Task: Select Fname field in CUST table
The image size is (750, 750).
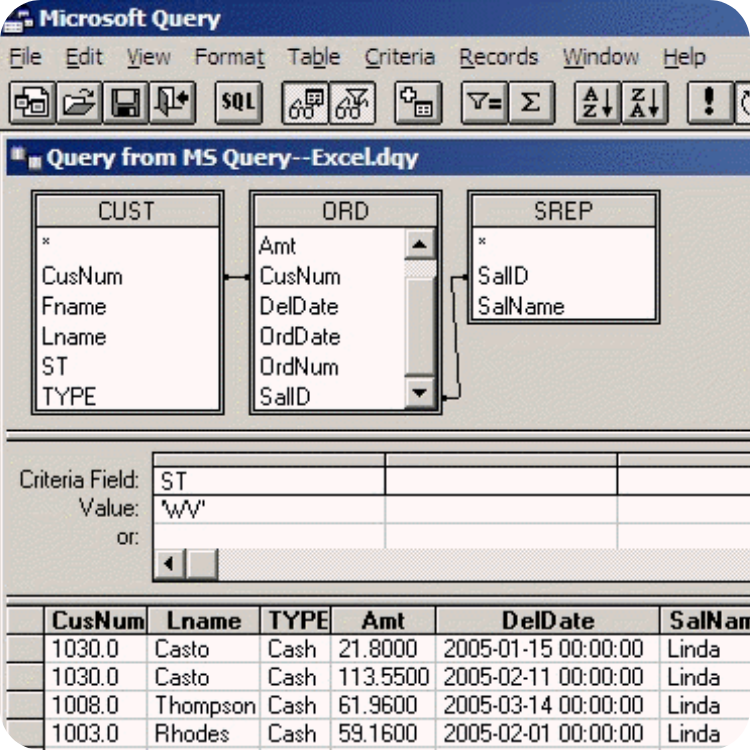Action: click(74, 307)
